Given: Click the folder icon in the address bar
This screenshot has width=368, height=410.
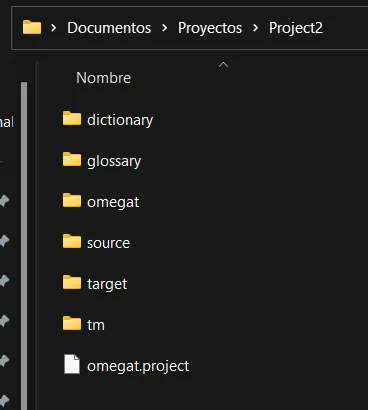Looking at the screenshot, I should 32,27.
